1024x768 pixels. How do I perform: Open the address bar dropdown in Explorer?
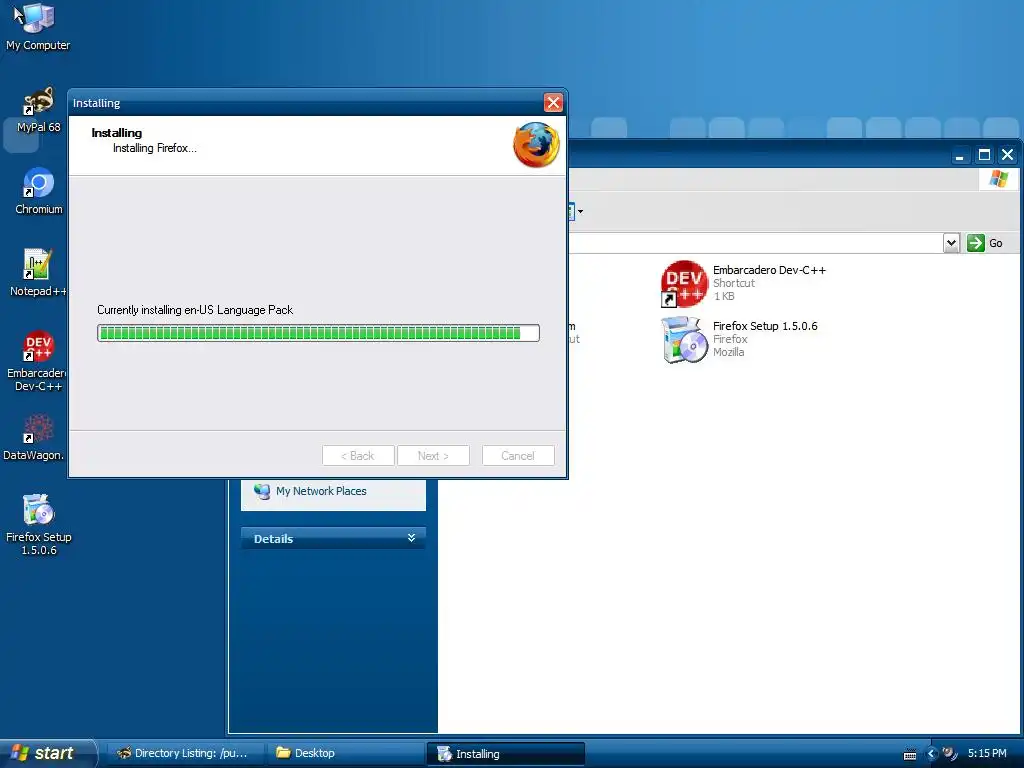(x=952, y=243)
